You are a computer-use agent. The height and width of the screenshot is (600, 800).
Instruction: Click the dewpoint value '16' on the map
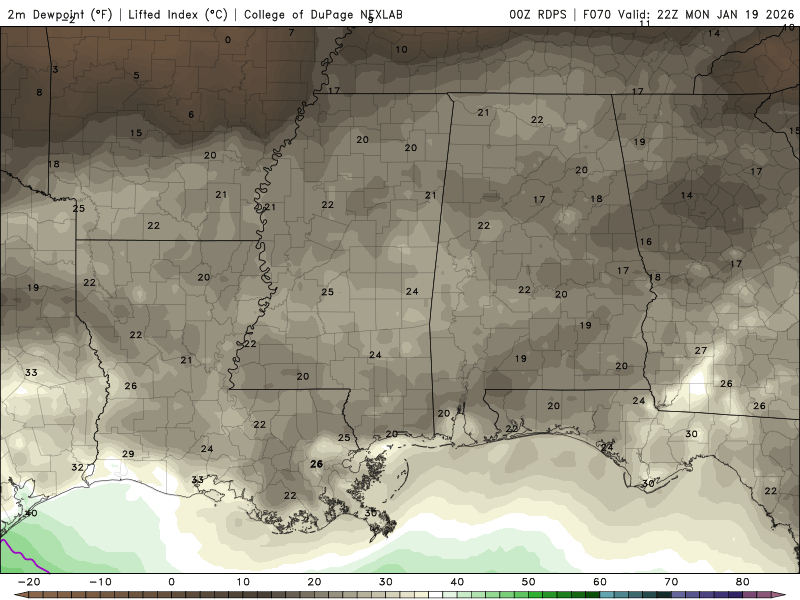[645, 242]
